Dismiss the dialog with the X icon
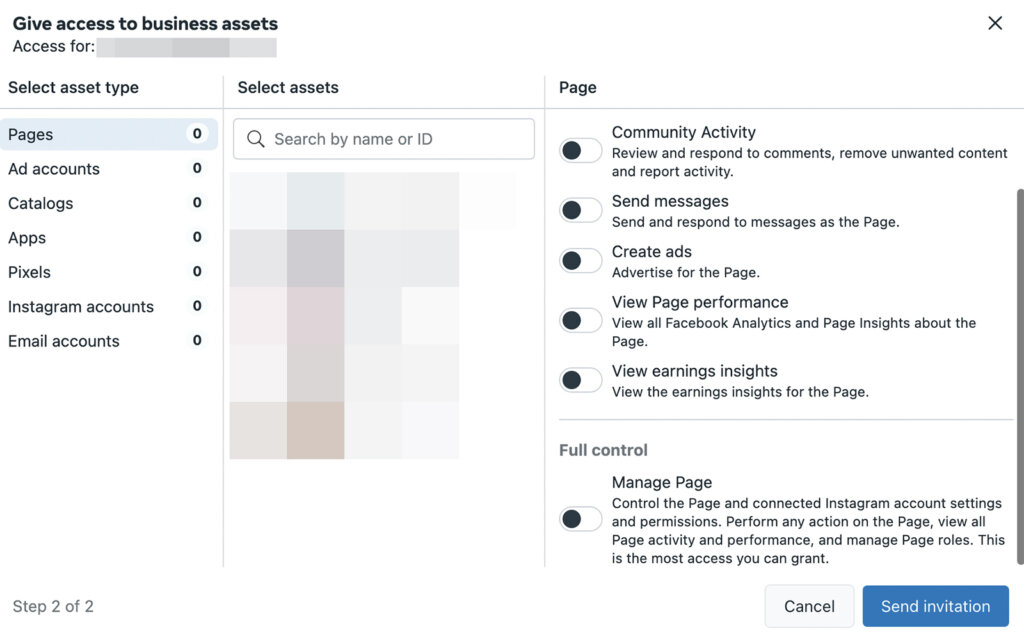 [995, 22]
